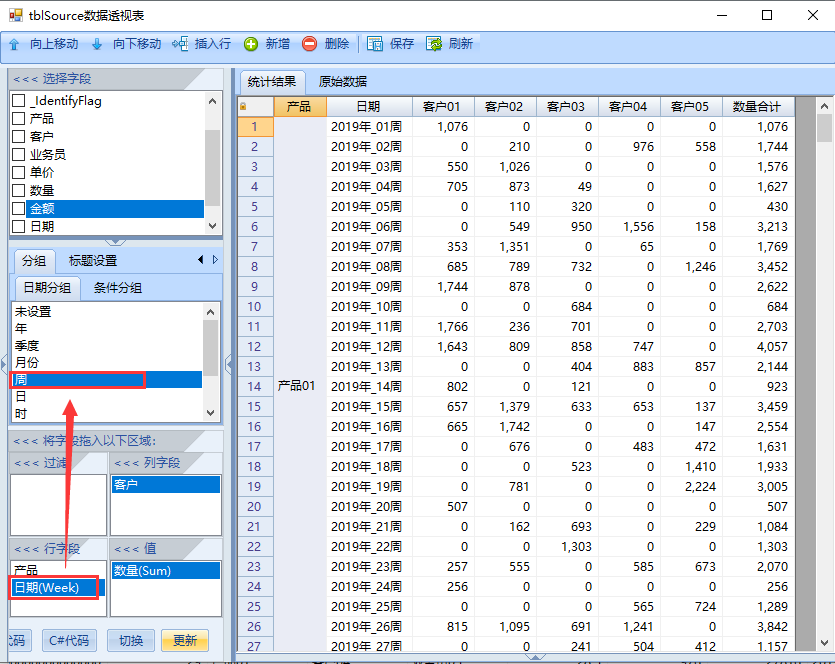Click the save icon in toolbar
Viewport: 835px width, 664px height.
[375, 44]
